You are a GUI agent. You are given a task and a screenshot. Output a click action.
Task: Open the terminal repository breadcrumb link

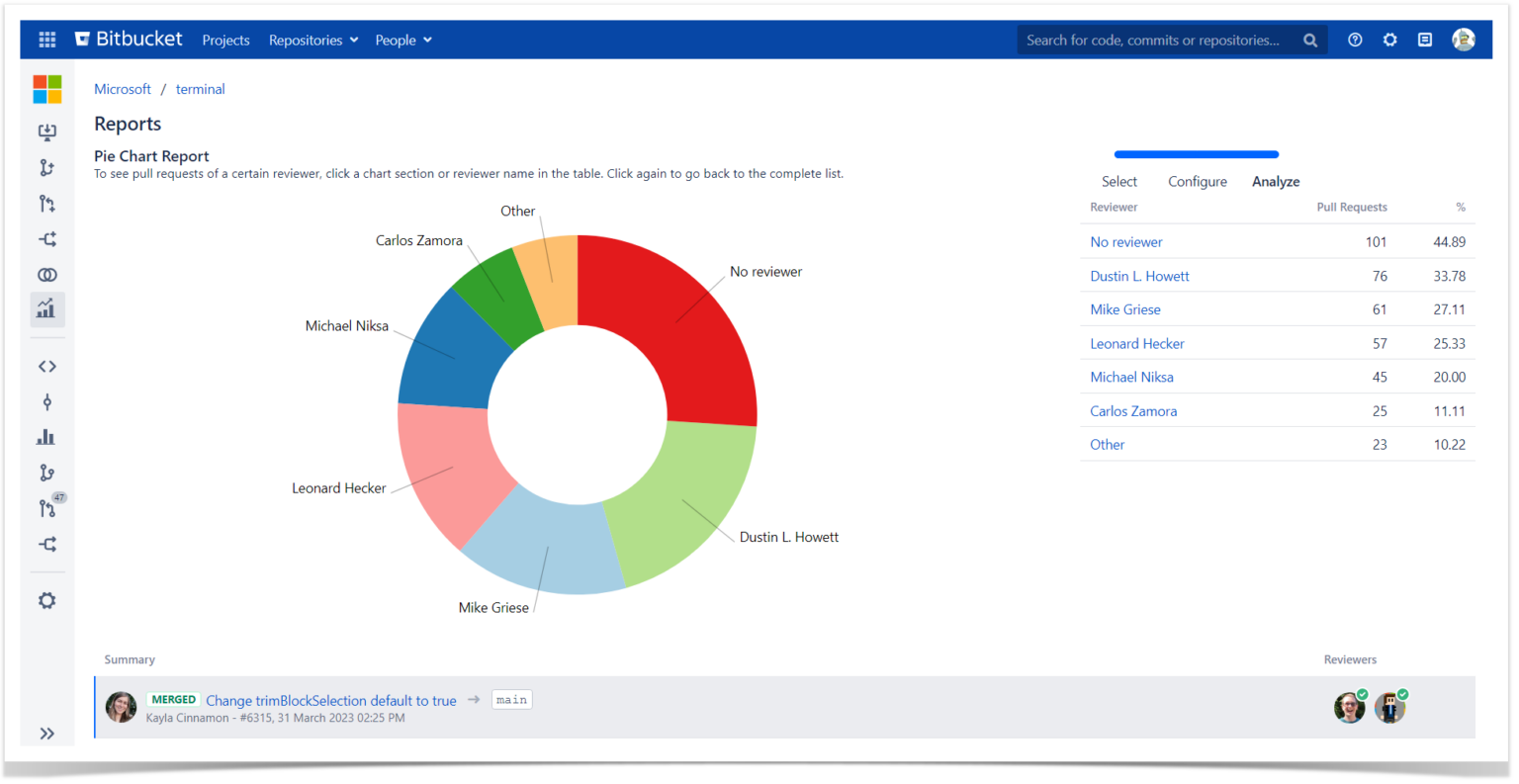[200, 89]
